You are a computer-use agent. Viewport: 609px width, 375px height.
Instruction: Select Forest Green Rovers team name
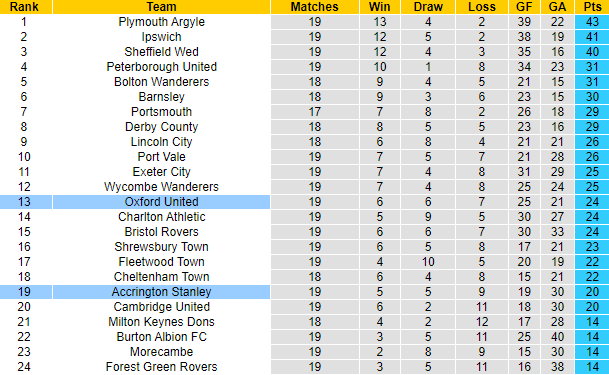(x=161, y=367)
